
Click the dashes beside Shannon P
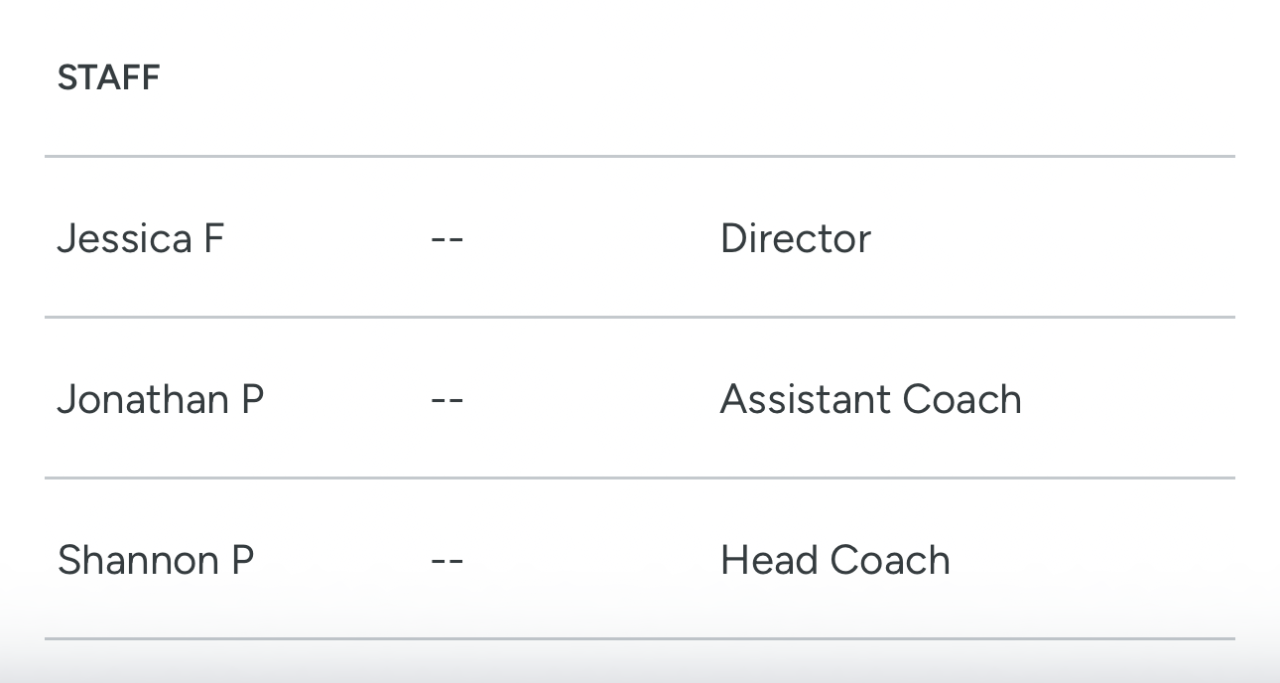point(447,560)
